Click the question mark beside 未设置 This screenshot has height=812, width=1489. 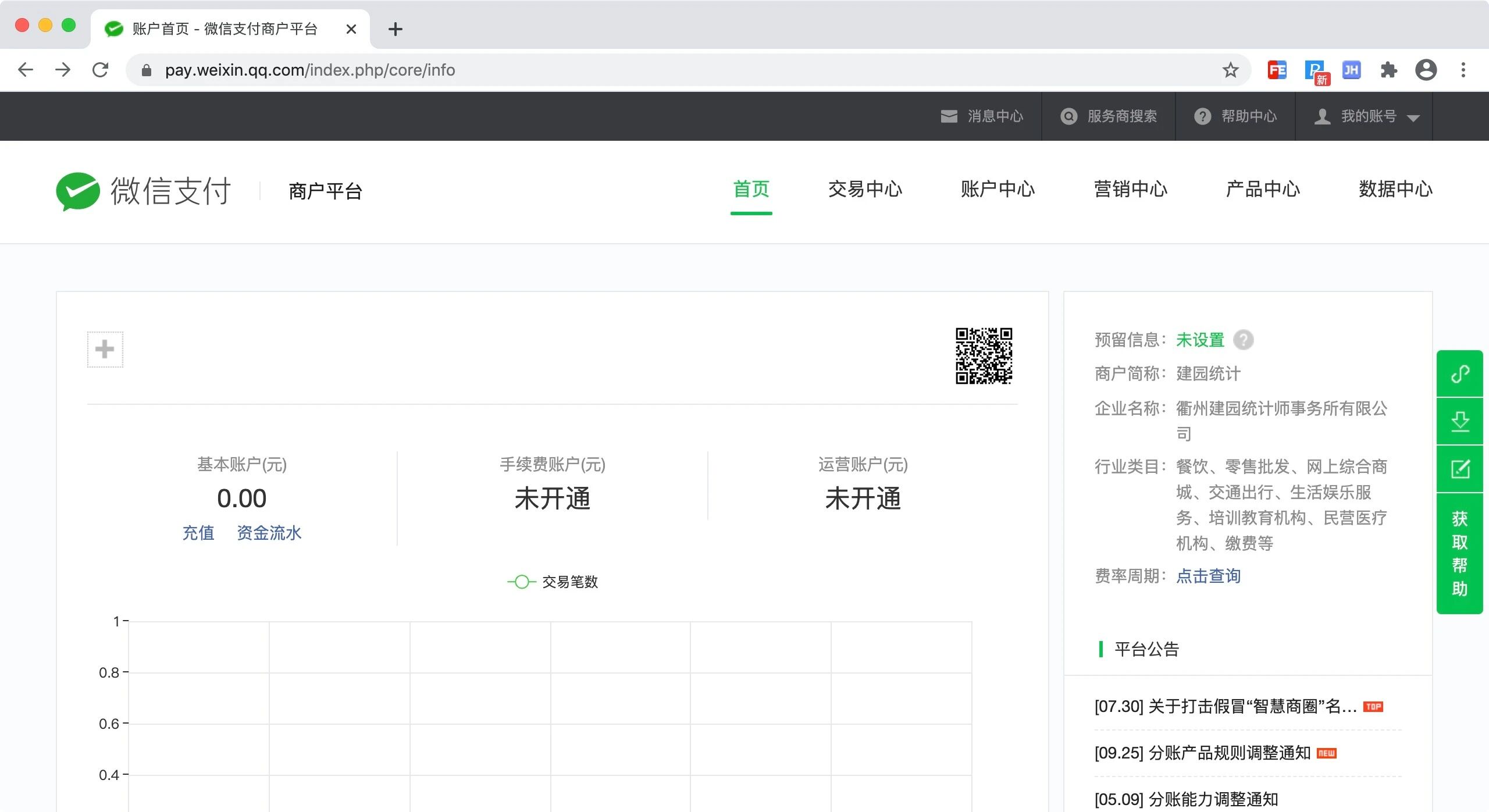coord(1243,340)
